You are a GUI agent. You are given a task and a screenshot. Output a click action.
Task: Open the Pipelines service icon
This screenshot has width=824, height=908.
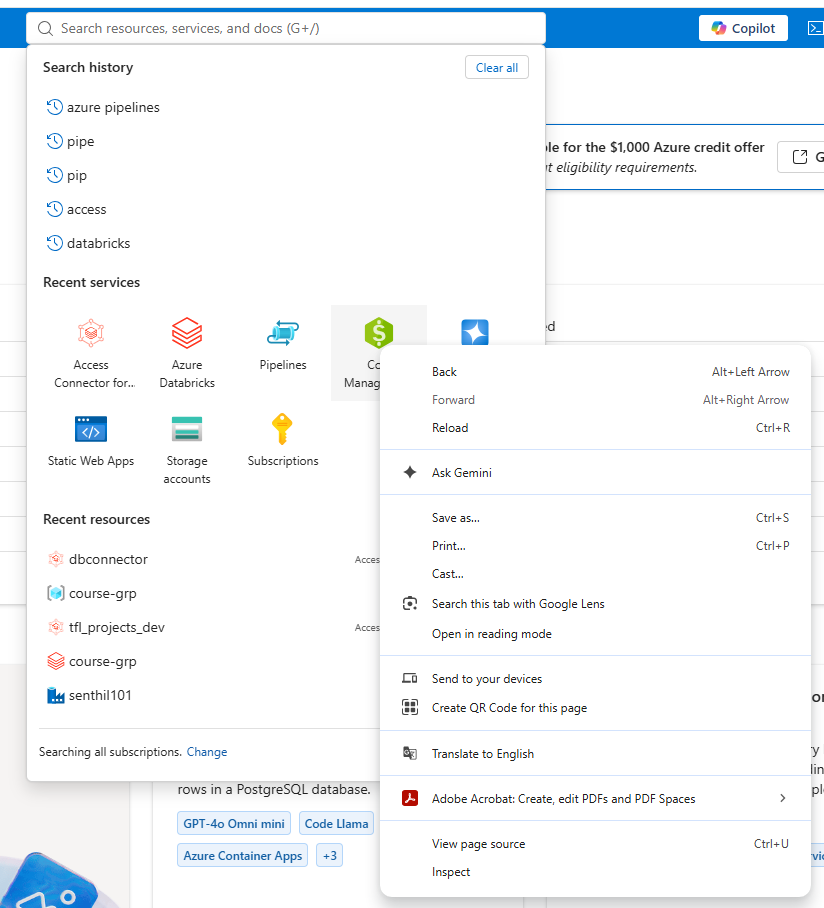(x=283, y=333)
